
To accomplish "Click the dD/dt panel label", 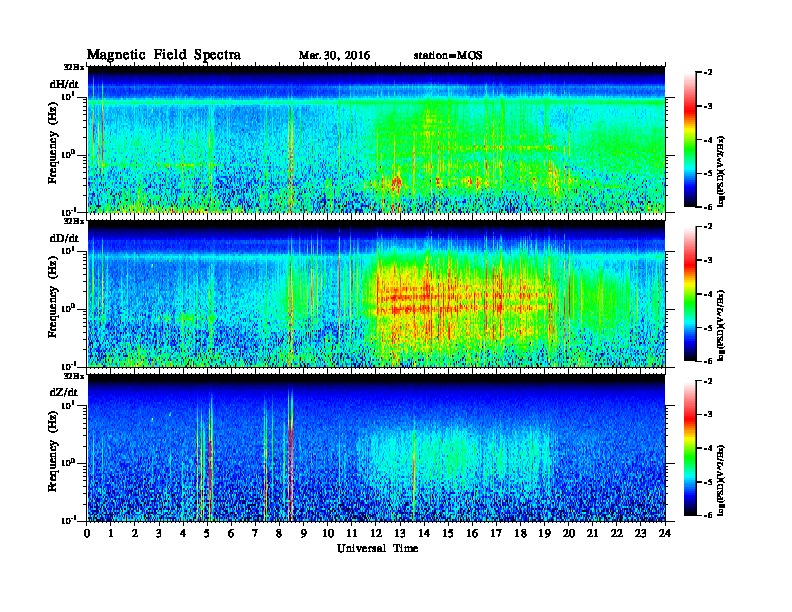I will [64, 238].
